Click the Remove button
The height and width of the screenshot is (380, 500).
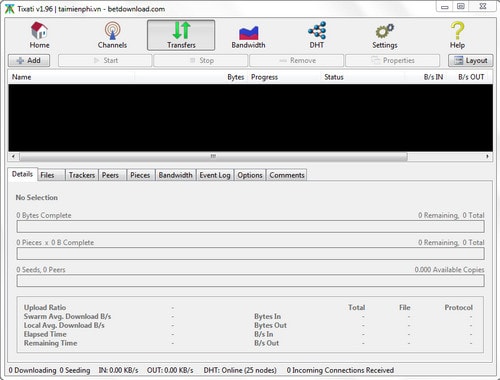[297, 61]
